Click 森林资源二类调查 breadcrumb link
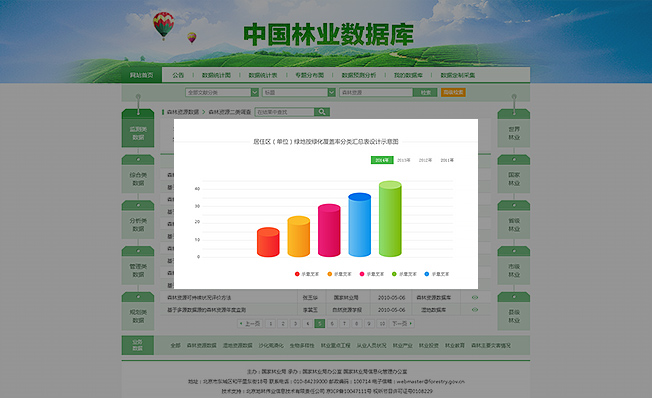The width and height of the screenshot is (652, 398). 230,112
